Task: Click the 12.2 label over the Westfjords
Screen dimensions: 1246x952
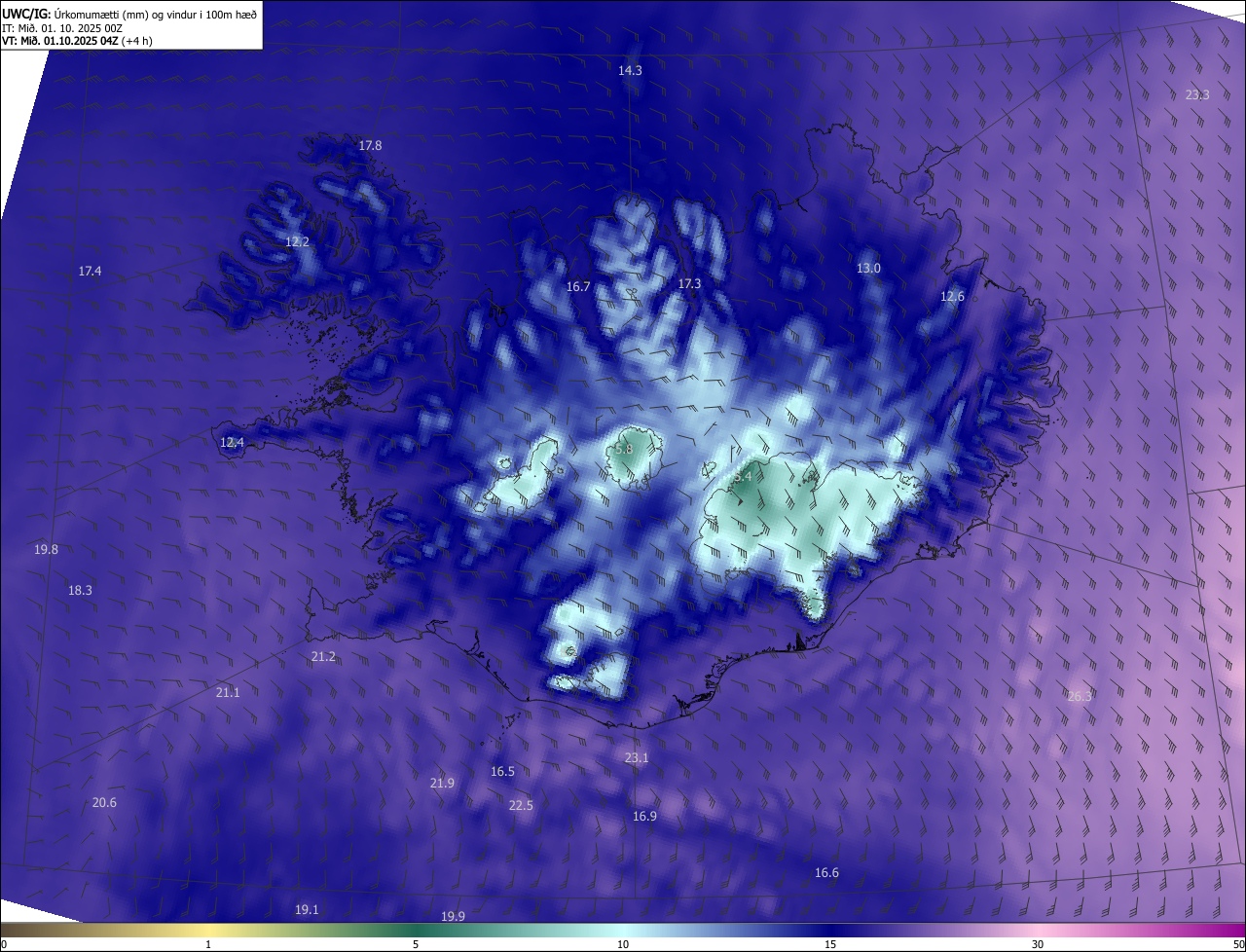Action: tap(297, 241)
